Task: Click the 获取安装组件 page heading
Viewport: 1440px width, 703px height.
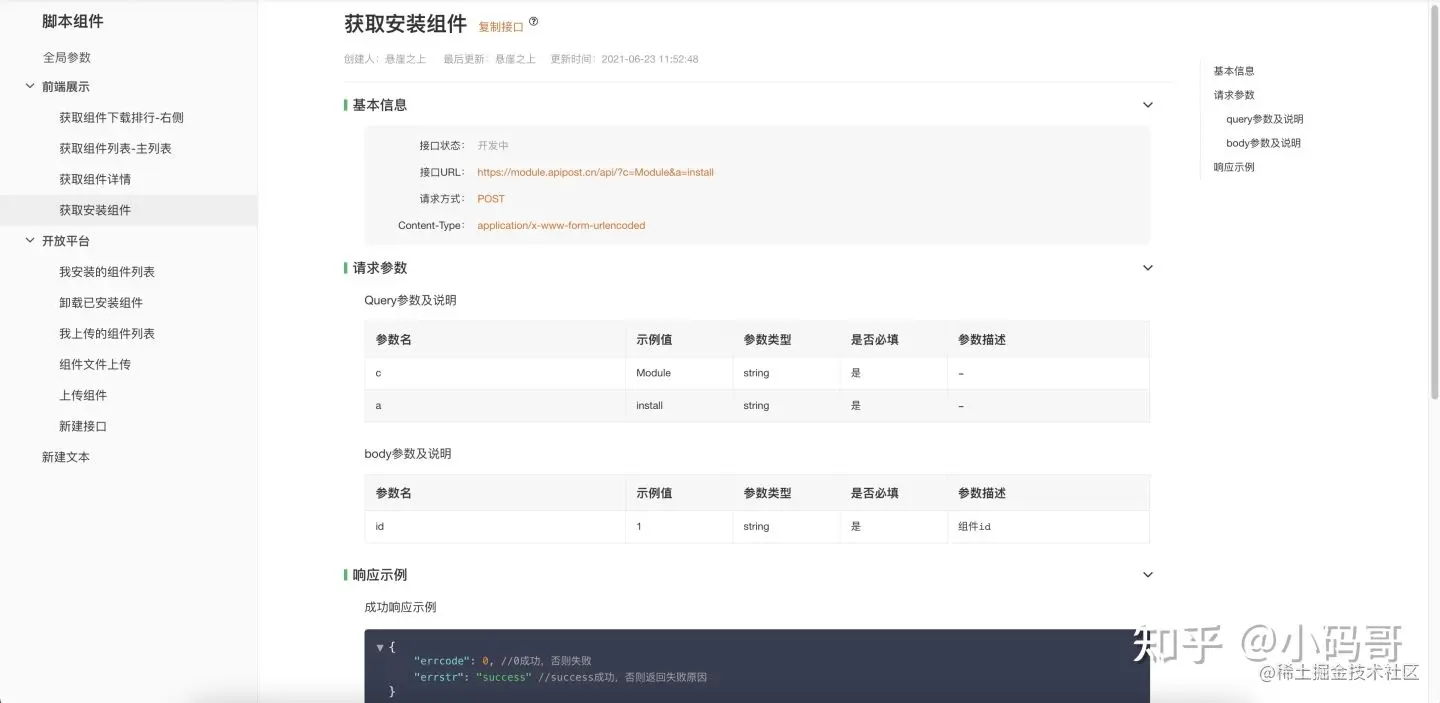Action: 405,24
